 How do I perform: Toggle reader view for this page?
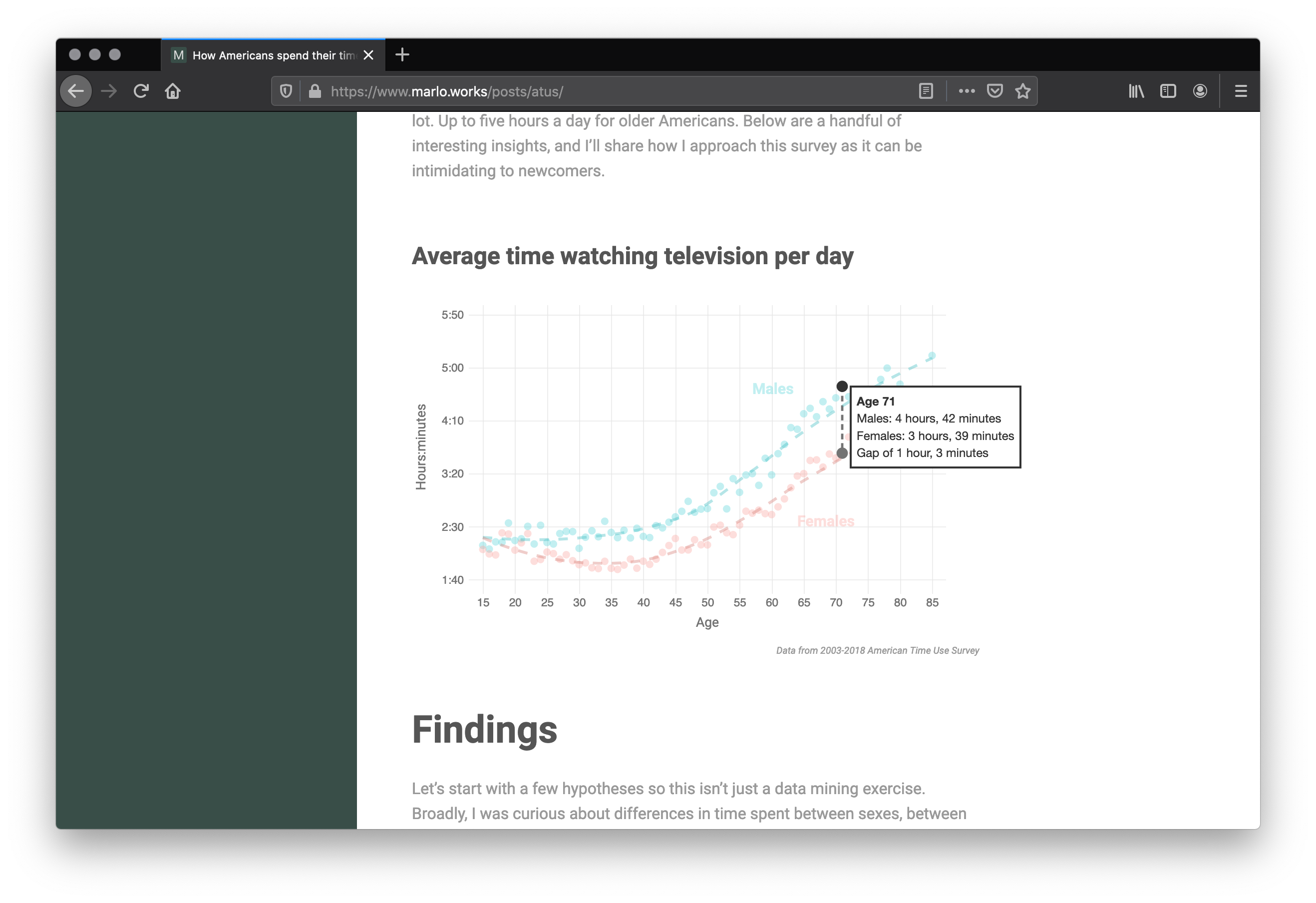point(926,91)
